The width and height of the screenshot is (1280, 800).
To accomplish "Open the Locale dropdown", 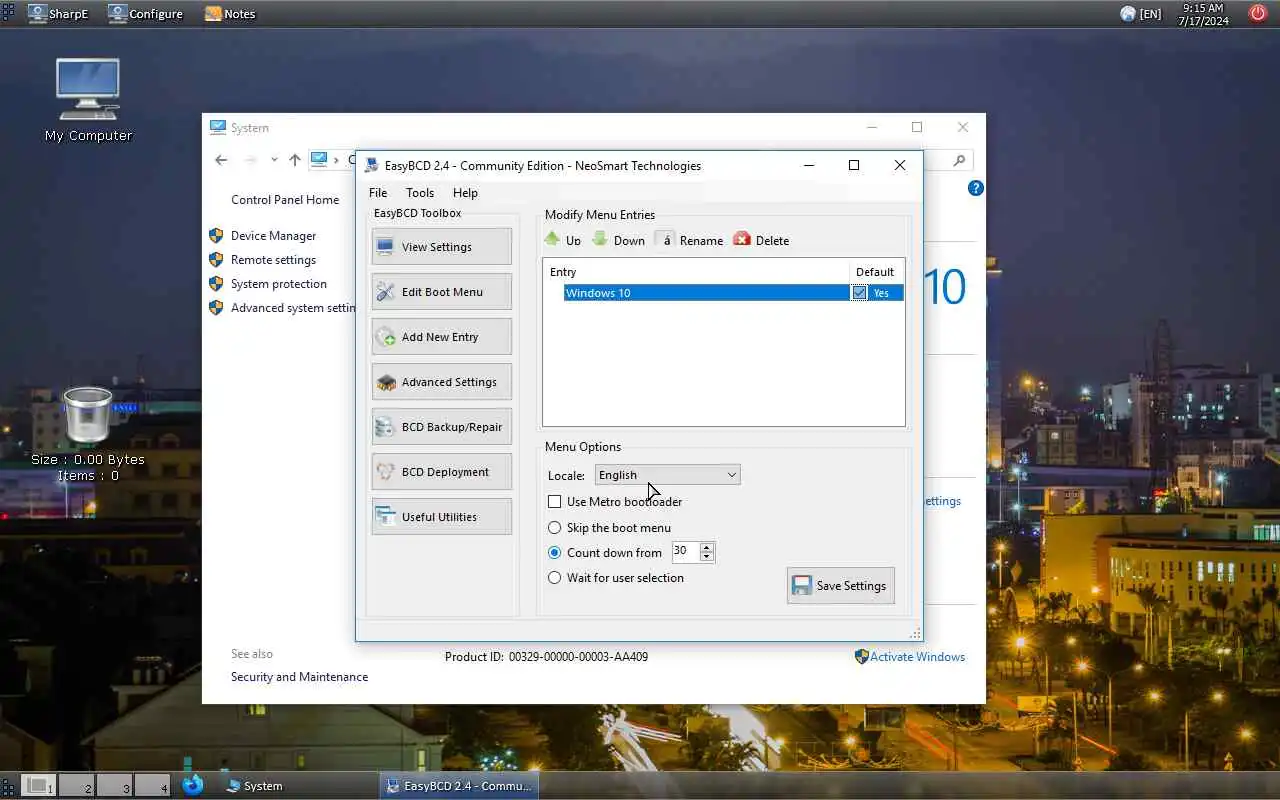I will point(667,475).
